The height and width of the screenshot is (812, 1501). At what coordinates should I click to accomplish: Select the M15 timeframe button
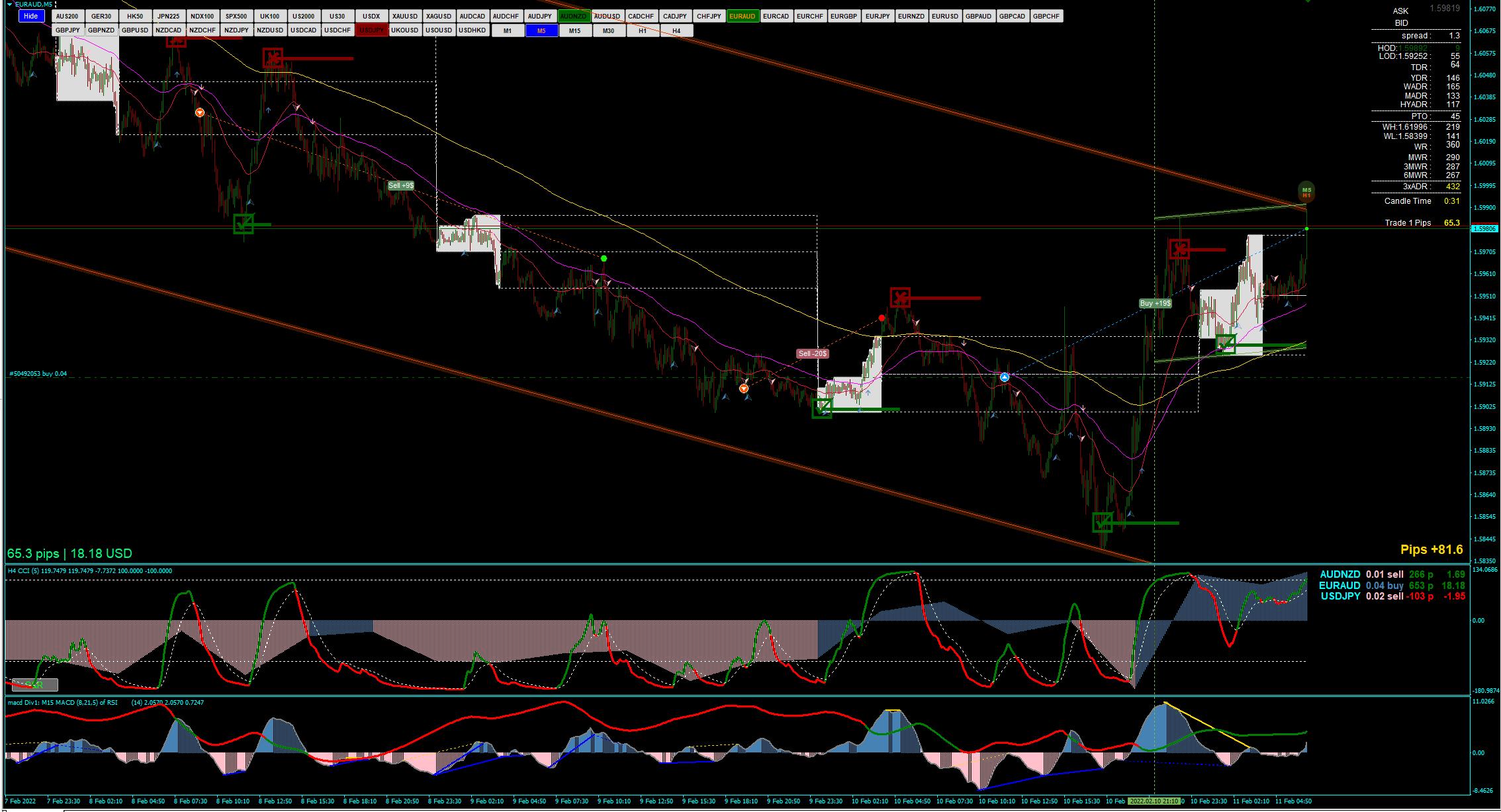[574, 30]
